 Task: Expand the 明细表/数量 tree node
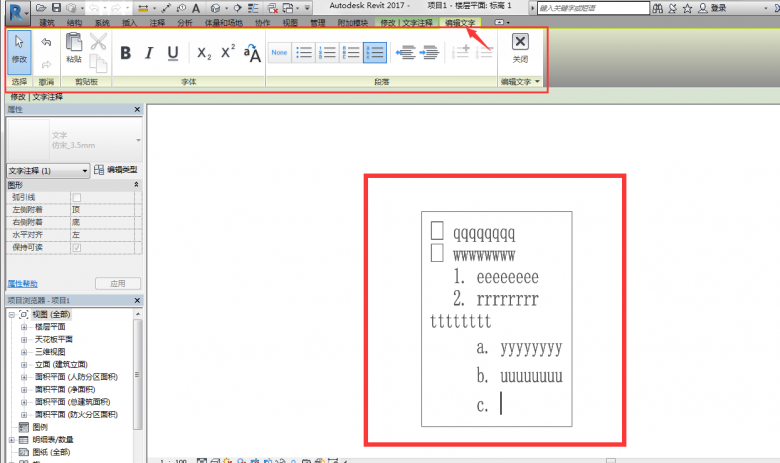12,439
